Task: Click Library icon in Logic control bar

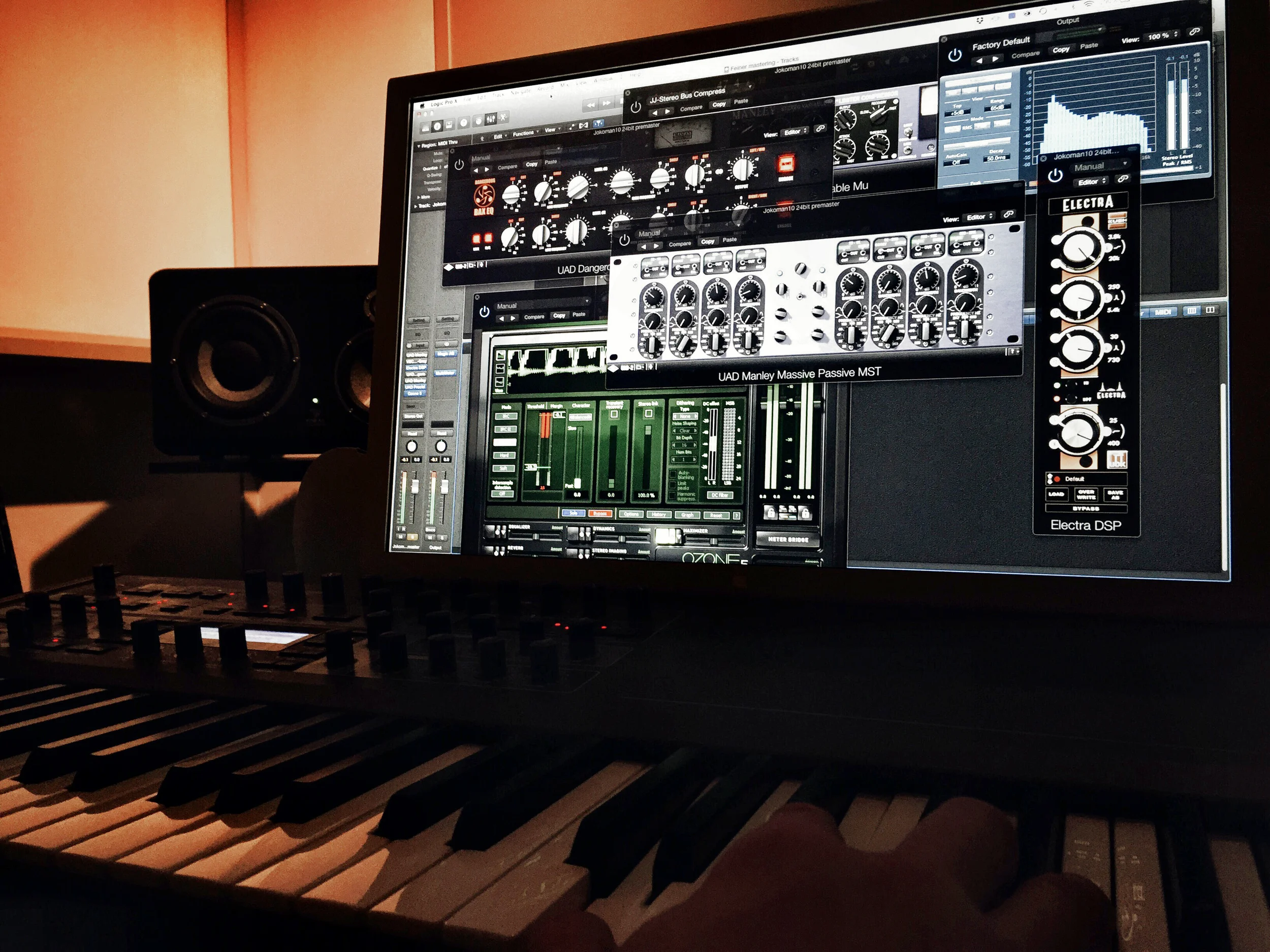Action: (425, 128)
